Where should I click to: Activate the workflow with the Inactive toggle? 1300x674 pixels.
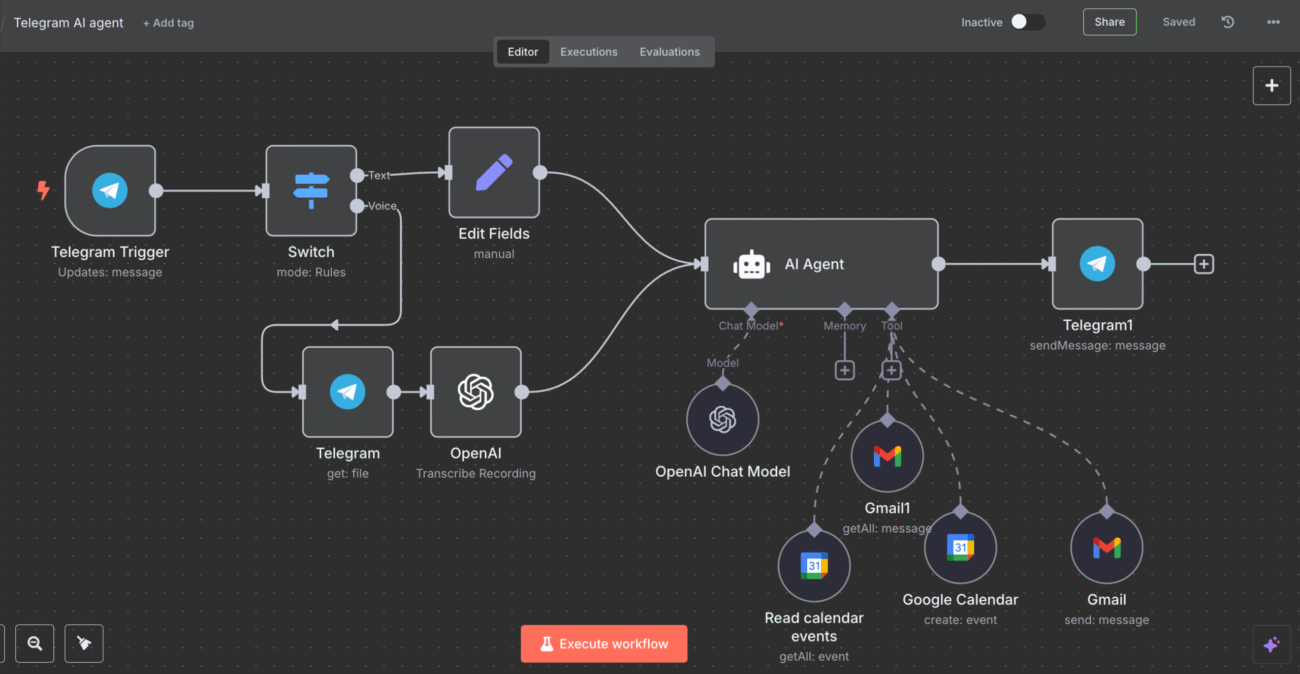1028,21
